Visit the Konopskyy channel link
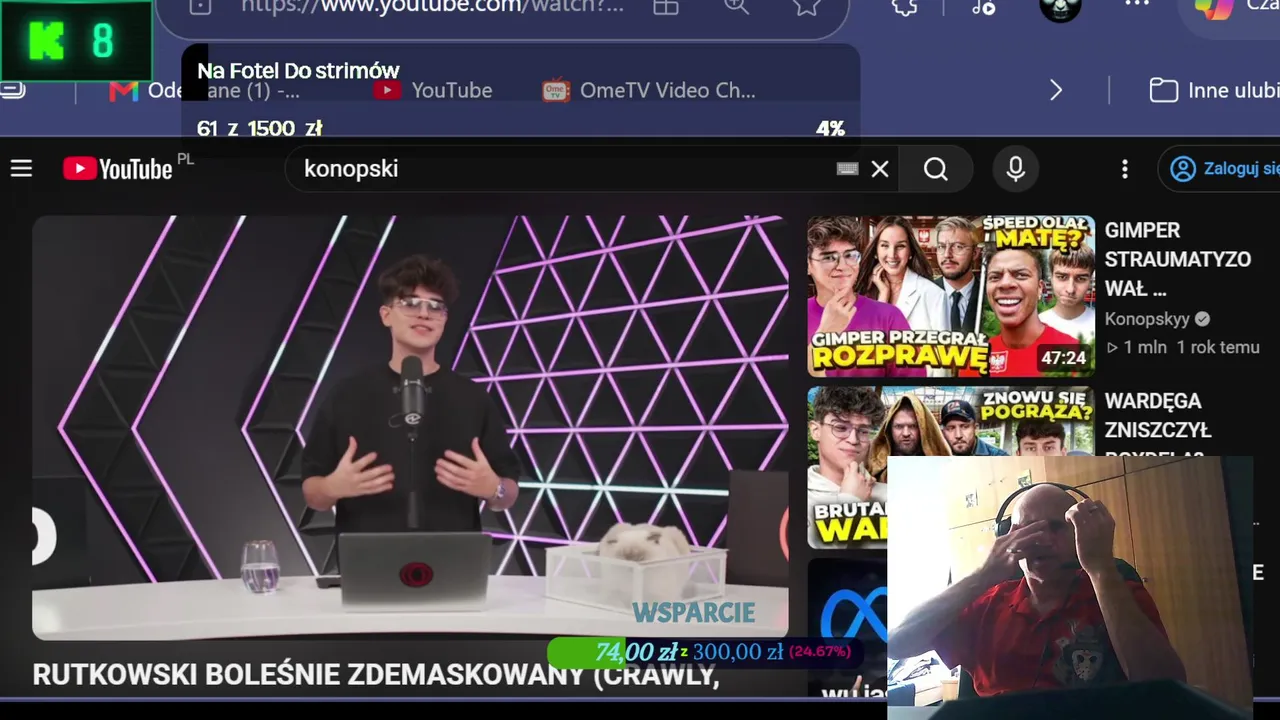The width and height of the screenshot is (1280, 720). click(1147, 319)
